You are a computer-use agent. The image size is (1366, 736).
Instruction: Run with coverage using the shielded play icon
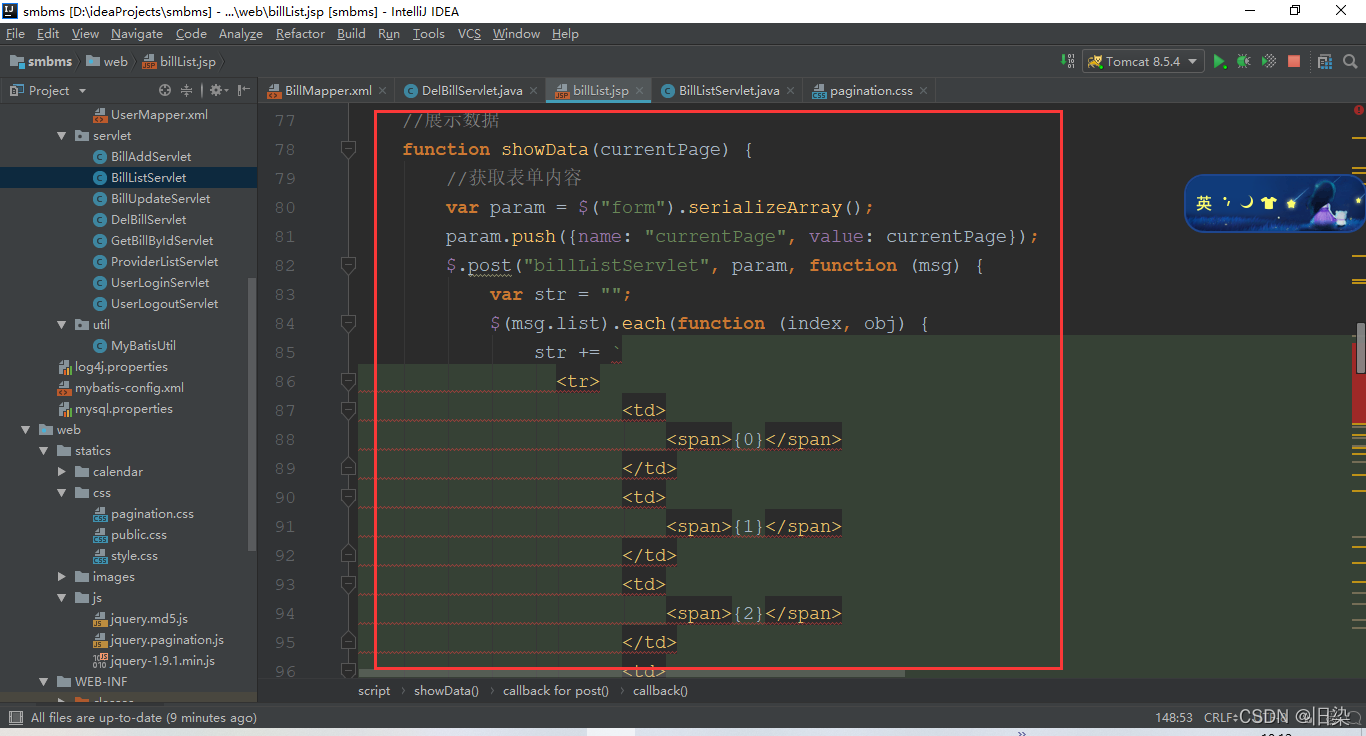(x=1268, y=61)
